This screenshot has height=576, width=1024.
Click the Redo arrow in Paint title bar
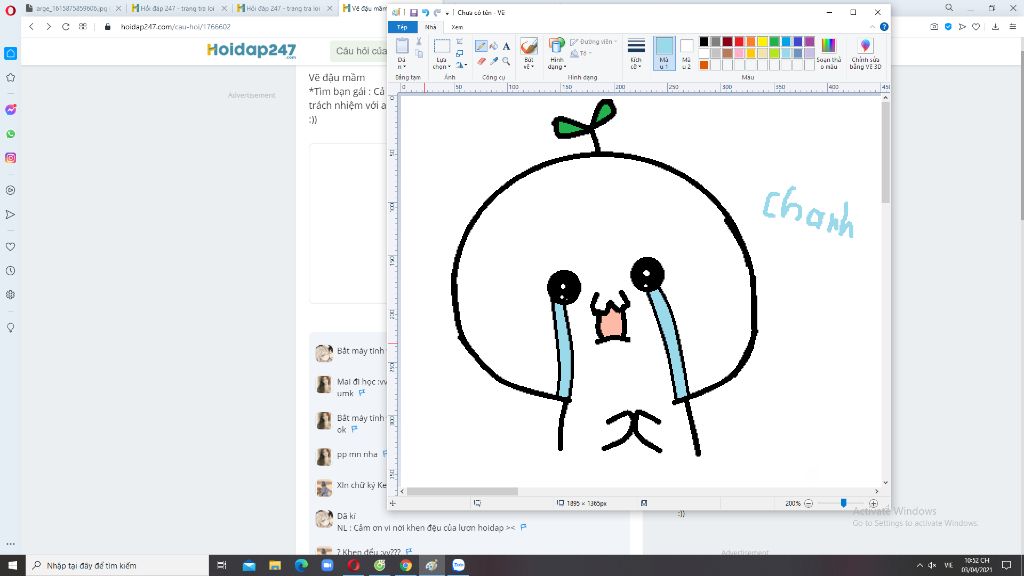[437, 12]
